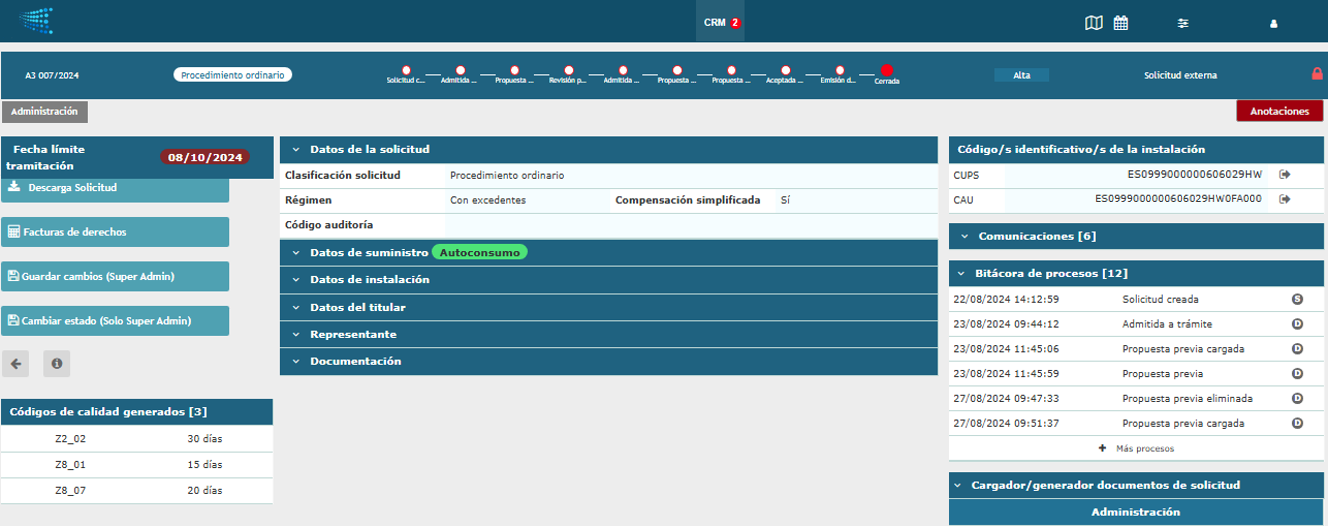Select the first Solicitud status step
This screenshot has height=526, width=1328.
click(x=406, y=71)
